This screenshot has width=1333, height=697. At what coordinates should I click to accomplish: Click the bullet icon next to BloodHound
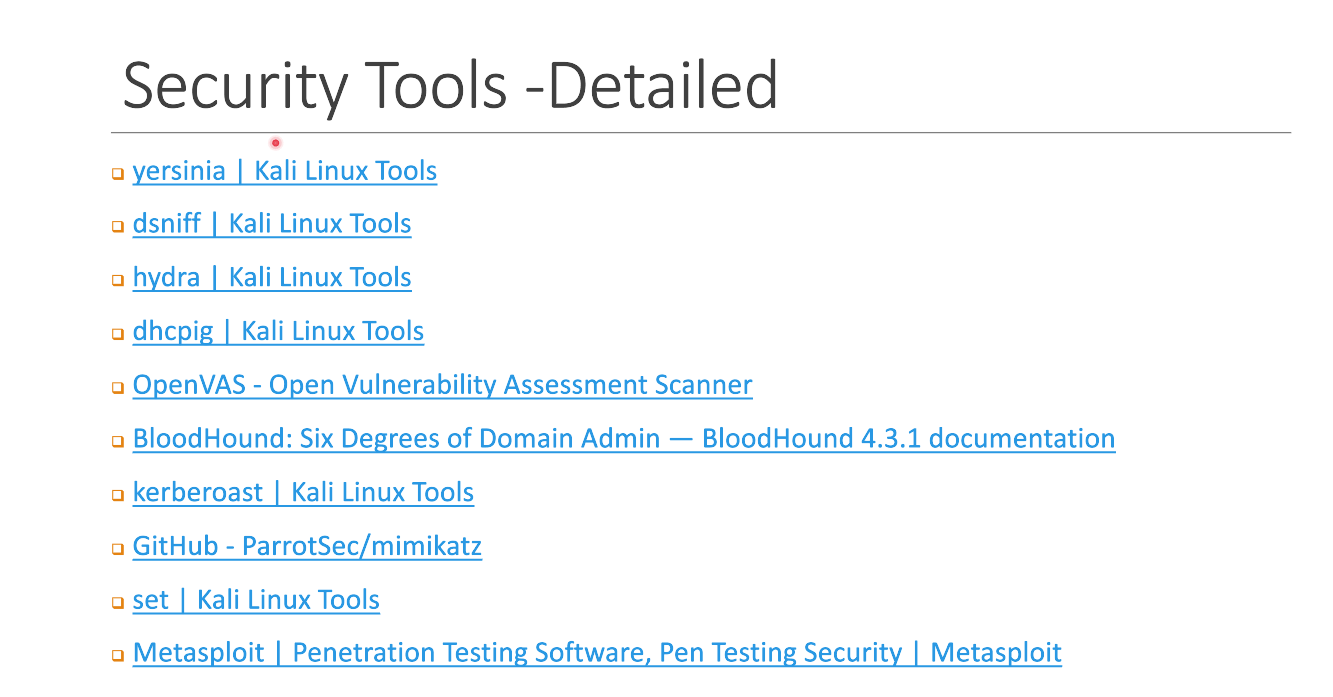[117, 442]
